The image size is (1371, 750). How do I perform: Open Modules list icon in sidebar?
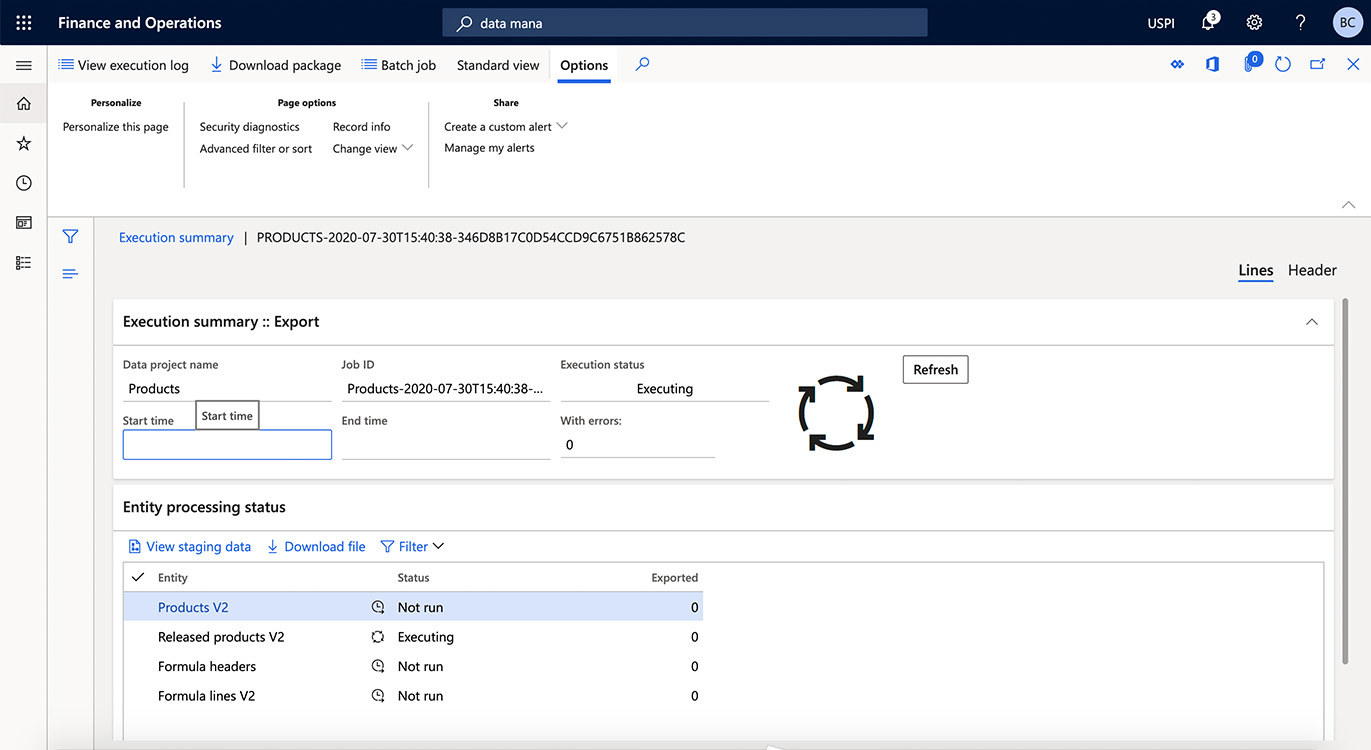24,263
